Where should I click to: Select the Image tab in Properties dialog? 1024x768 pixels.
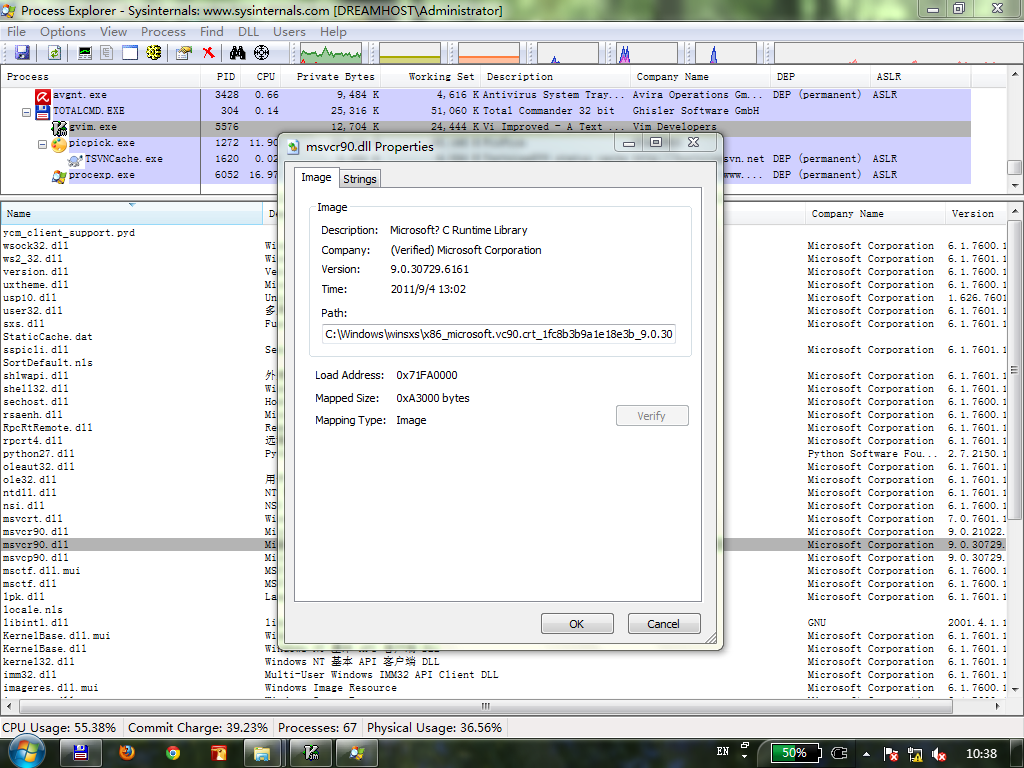tap(316, 178)
